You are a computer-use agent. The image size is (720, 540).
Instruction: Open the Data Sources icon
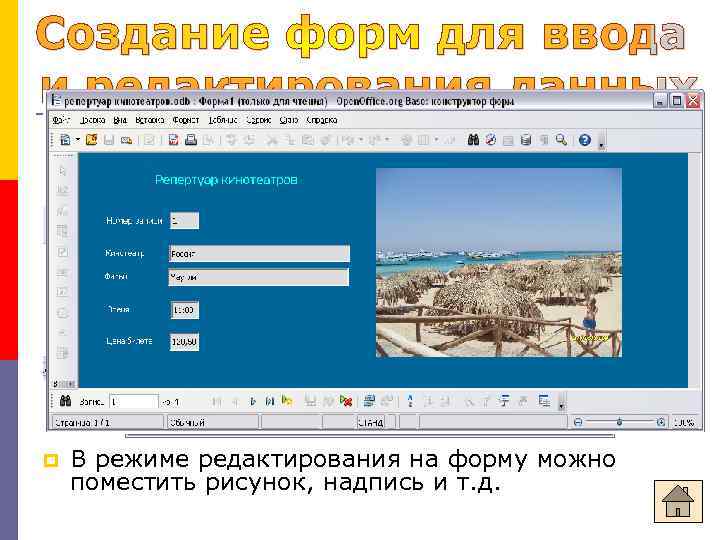click(526, 140)
